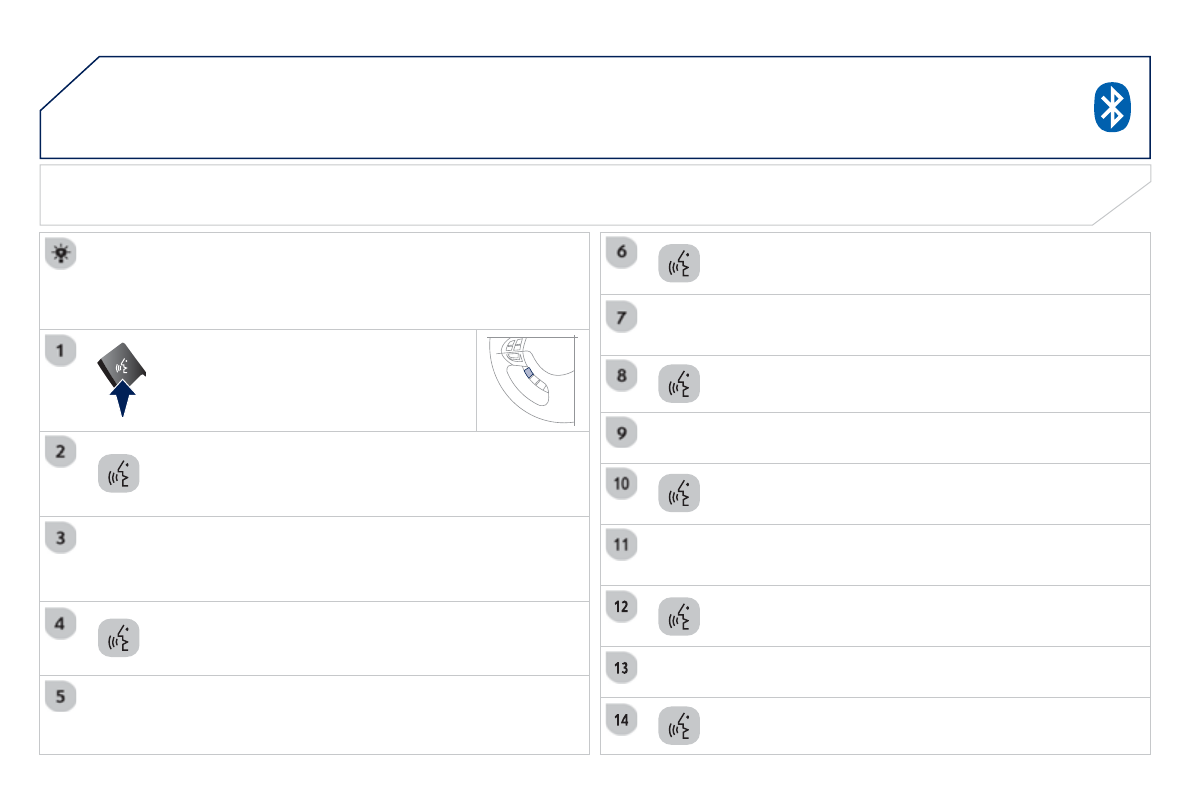1191x794 pixels.
Task: Tap the voice icon next to step 8
Action: pos(679,385)
